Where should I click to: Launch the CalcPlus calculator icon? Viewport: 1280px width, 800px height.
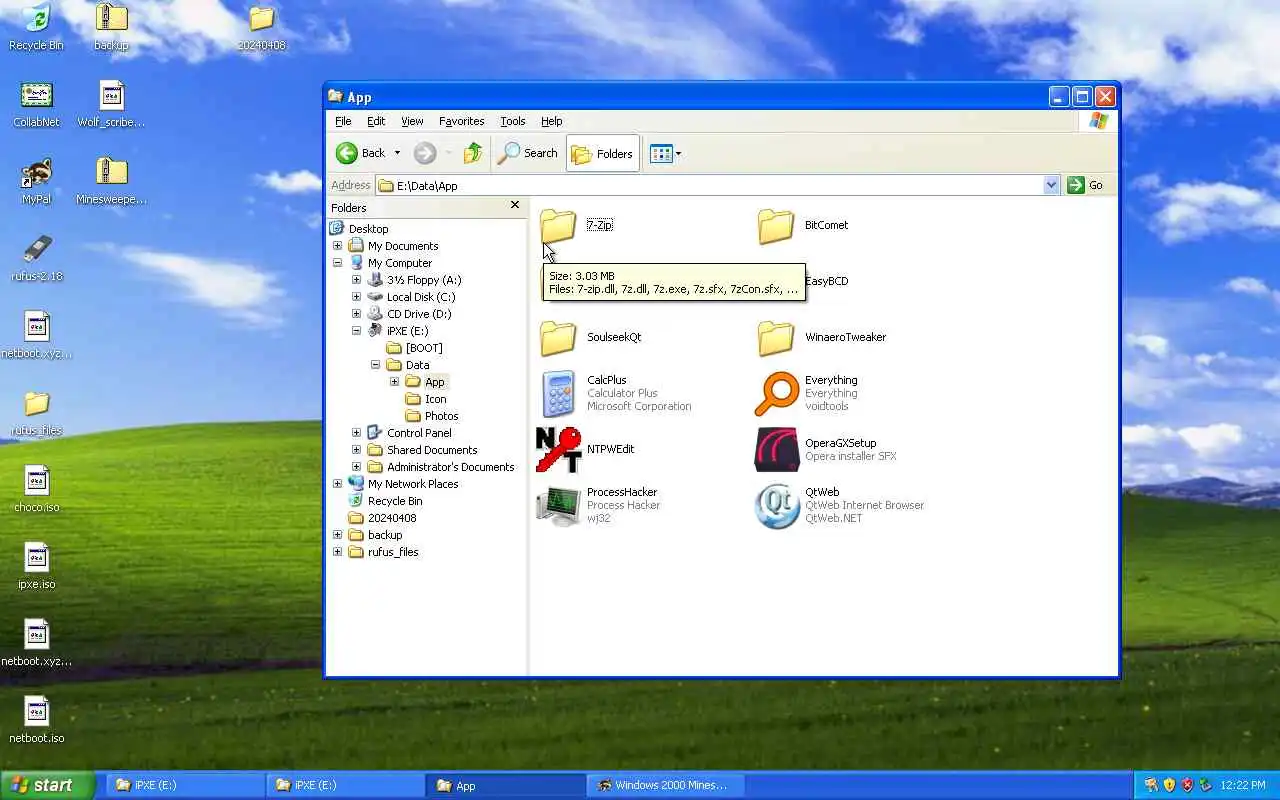(558, 393)
